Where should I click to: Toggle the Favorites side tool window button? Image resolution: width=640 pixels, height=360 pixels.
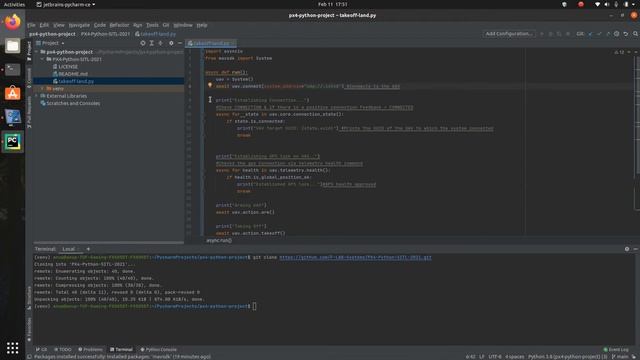[29, 330]
